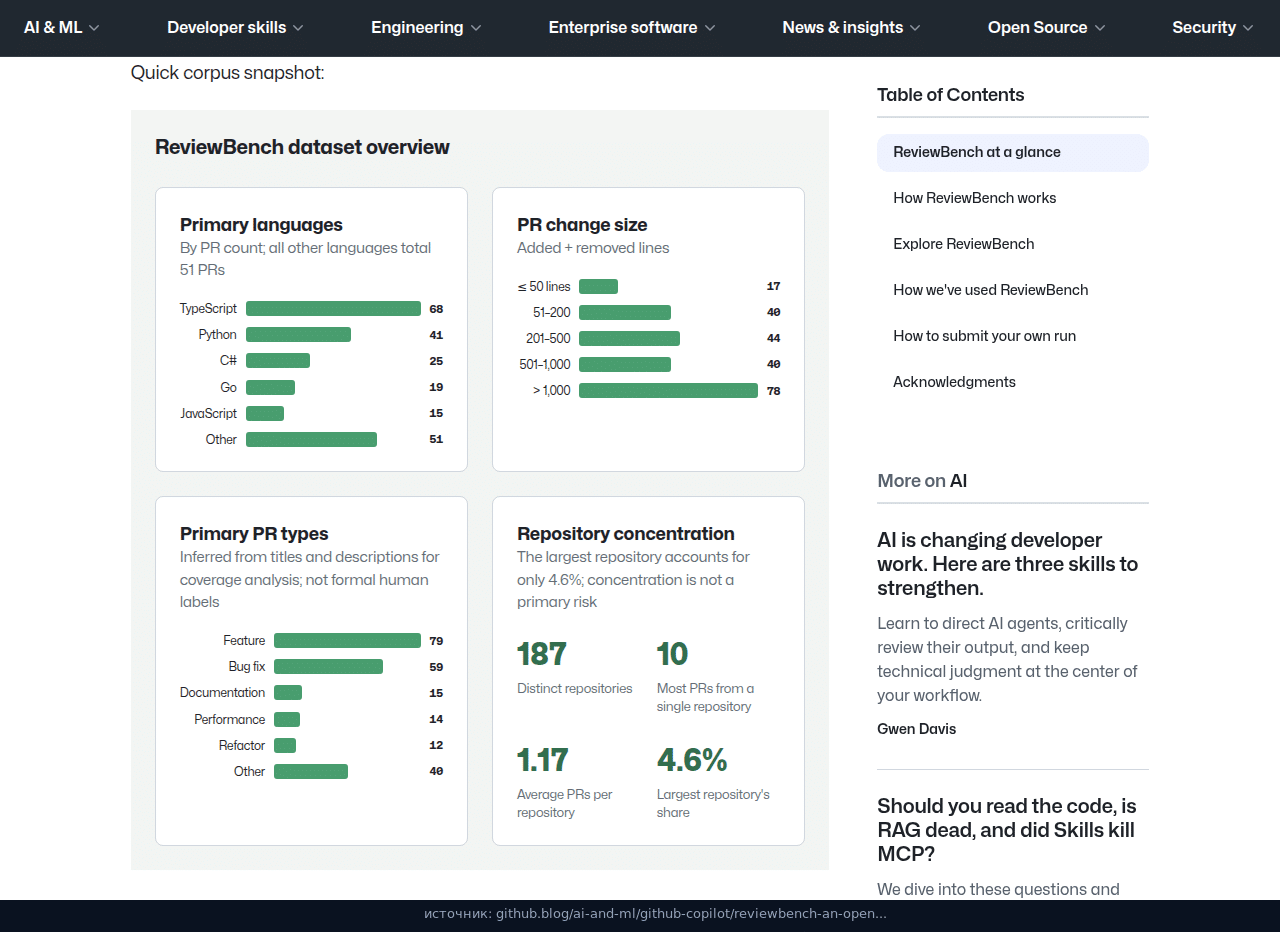Expand the Open Source chevron

1100,28
